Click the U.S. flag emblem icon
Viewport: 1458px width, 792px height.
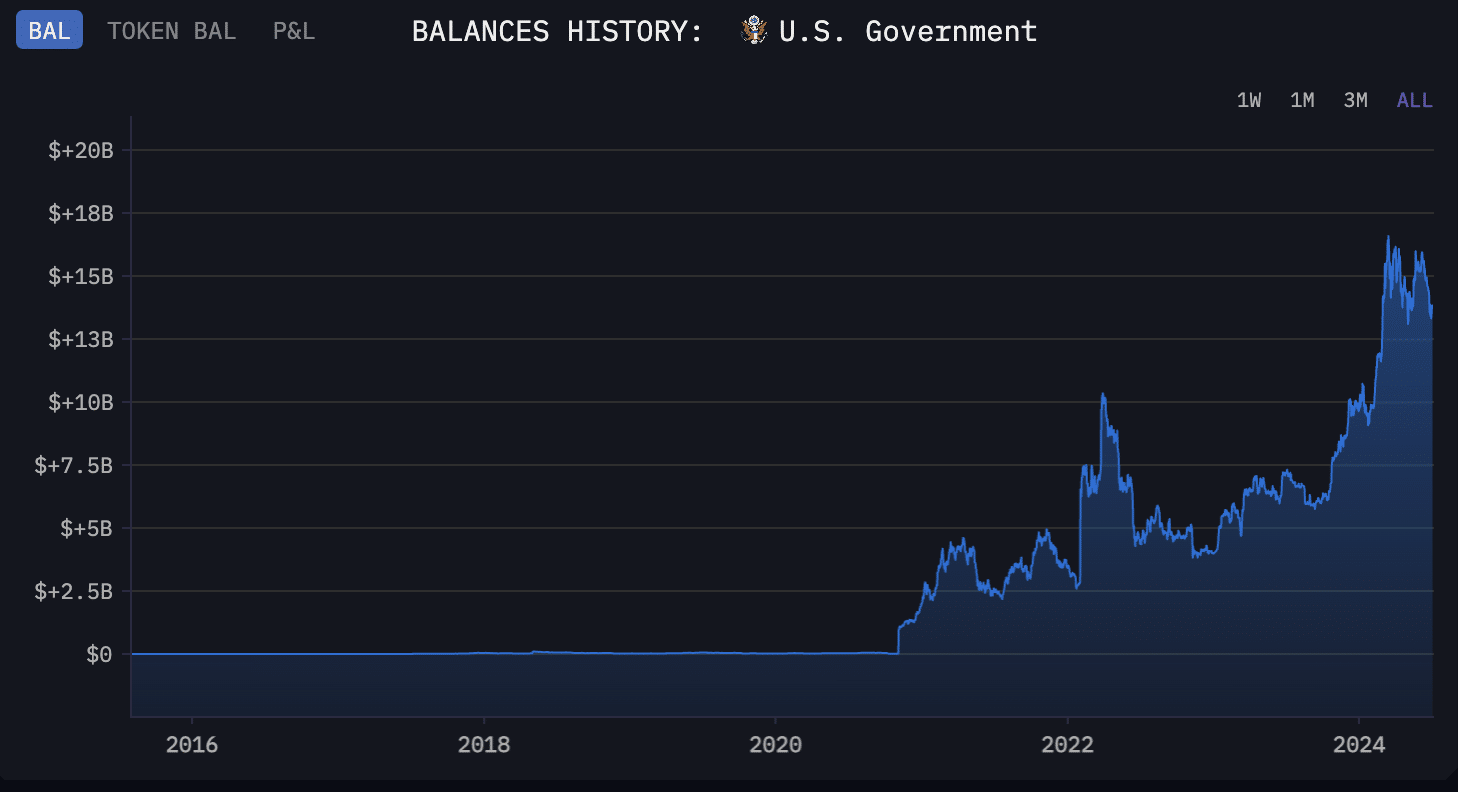755,30
